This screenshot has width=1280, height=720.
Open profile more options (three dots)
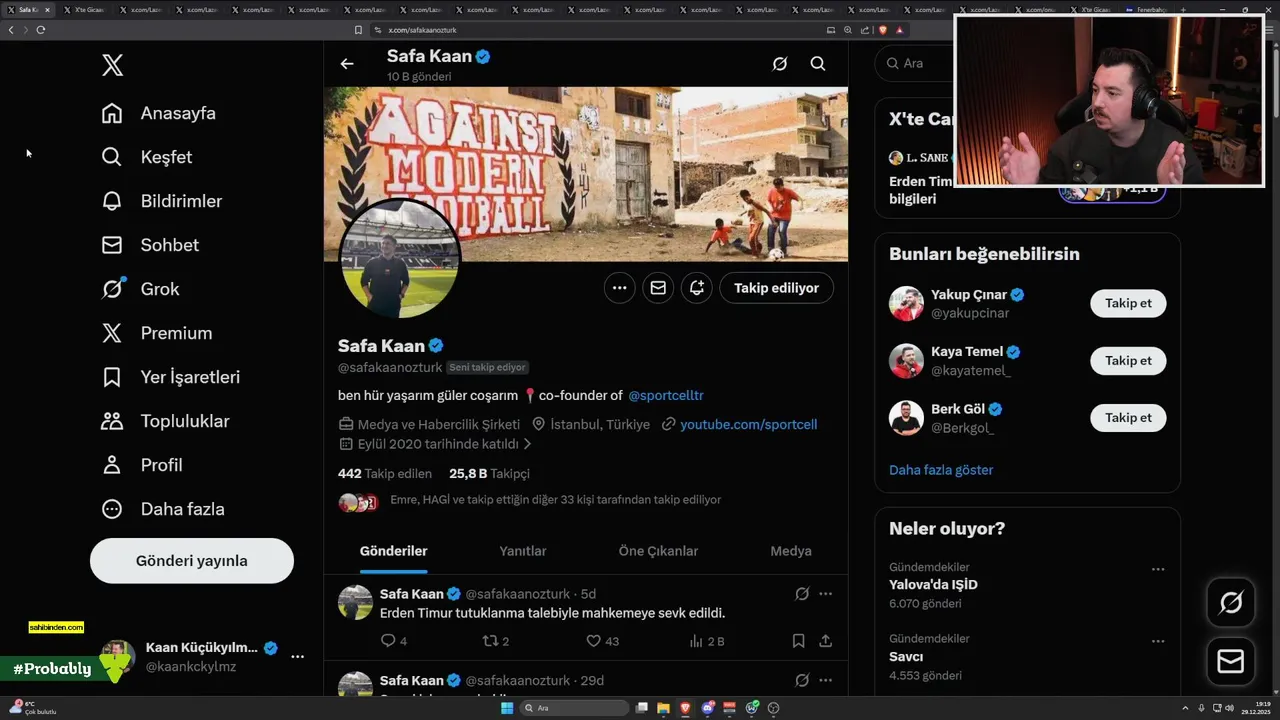click(620, 288)
